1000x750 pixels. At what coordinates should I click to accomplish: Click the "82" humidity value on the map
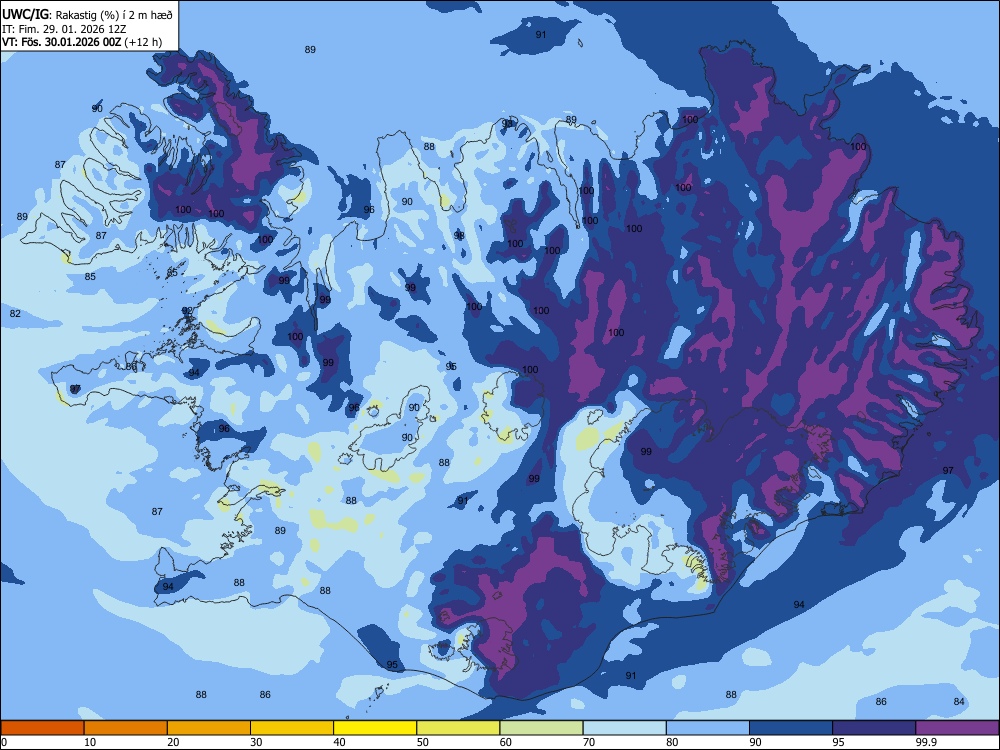15,313
